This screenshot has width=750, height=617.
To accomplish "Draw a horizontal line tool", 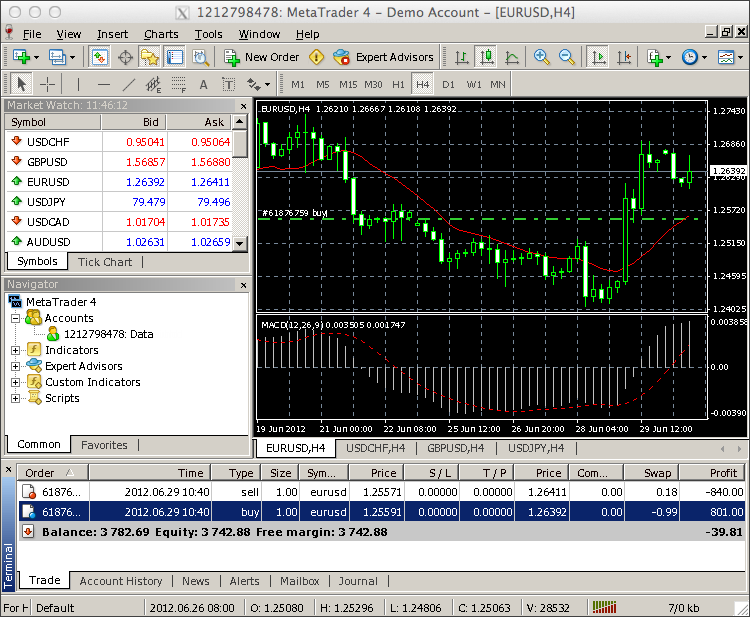I will click(x=103, y=85).
